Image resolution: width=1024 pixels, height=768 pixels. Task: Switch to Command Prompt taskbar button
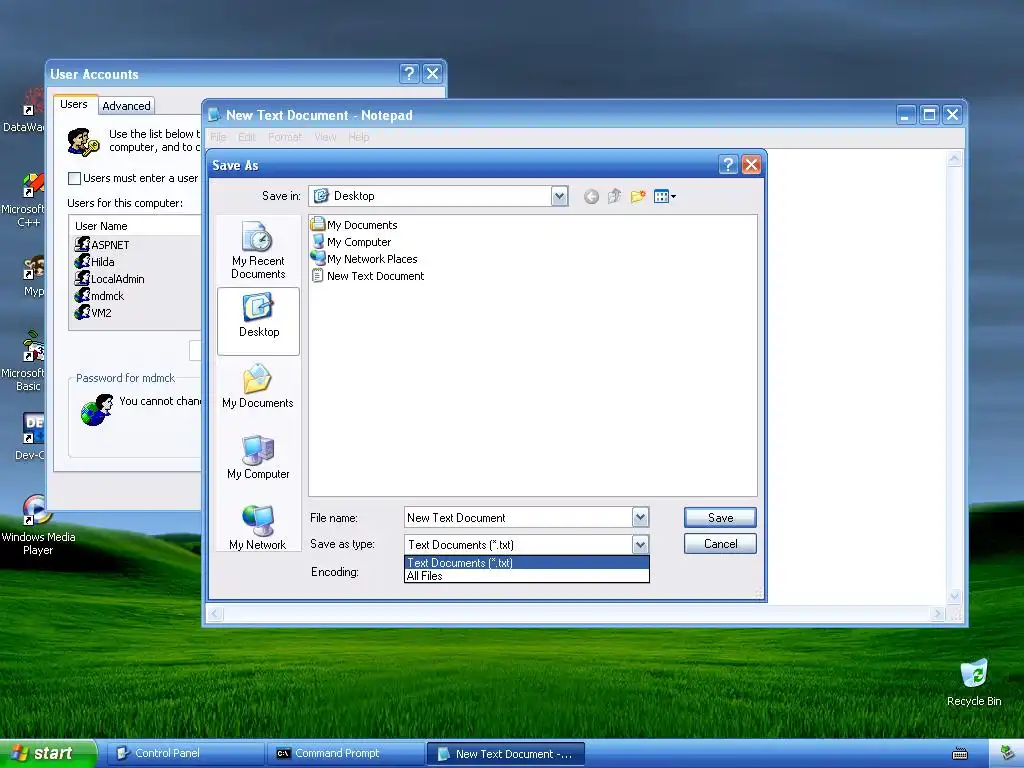346,754
